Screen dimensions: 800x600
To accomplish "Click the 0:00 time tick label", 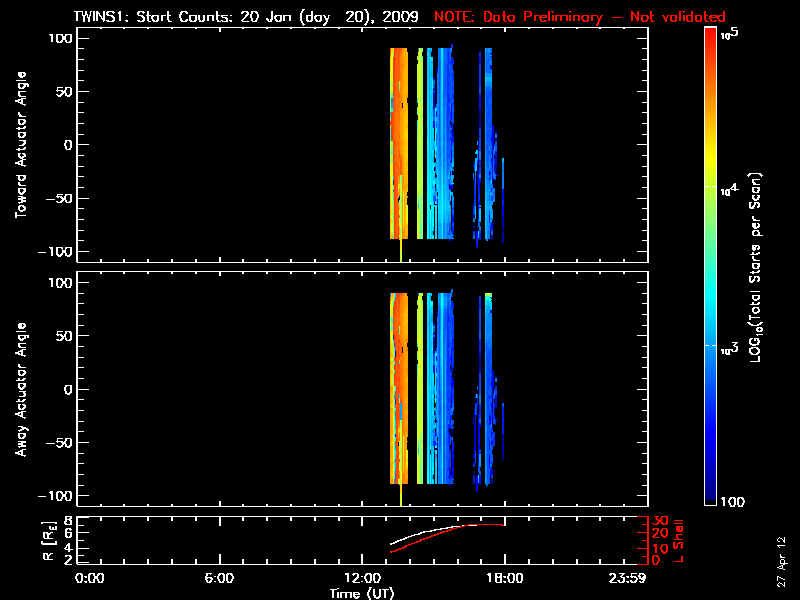I will pyautogui.click(x=89, y=578).
